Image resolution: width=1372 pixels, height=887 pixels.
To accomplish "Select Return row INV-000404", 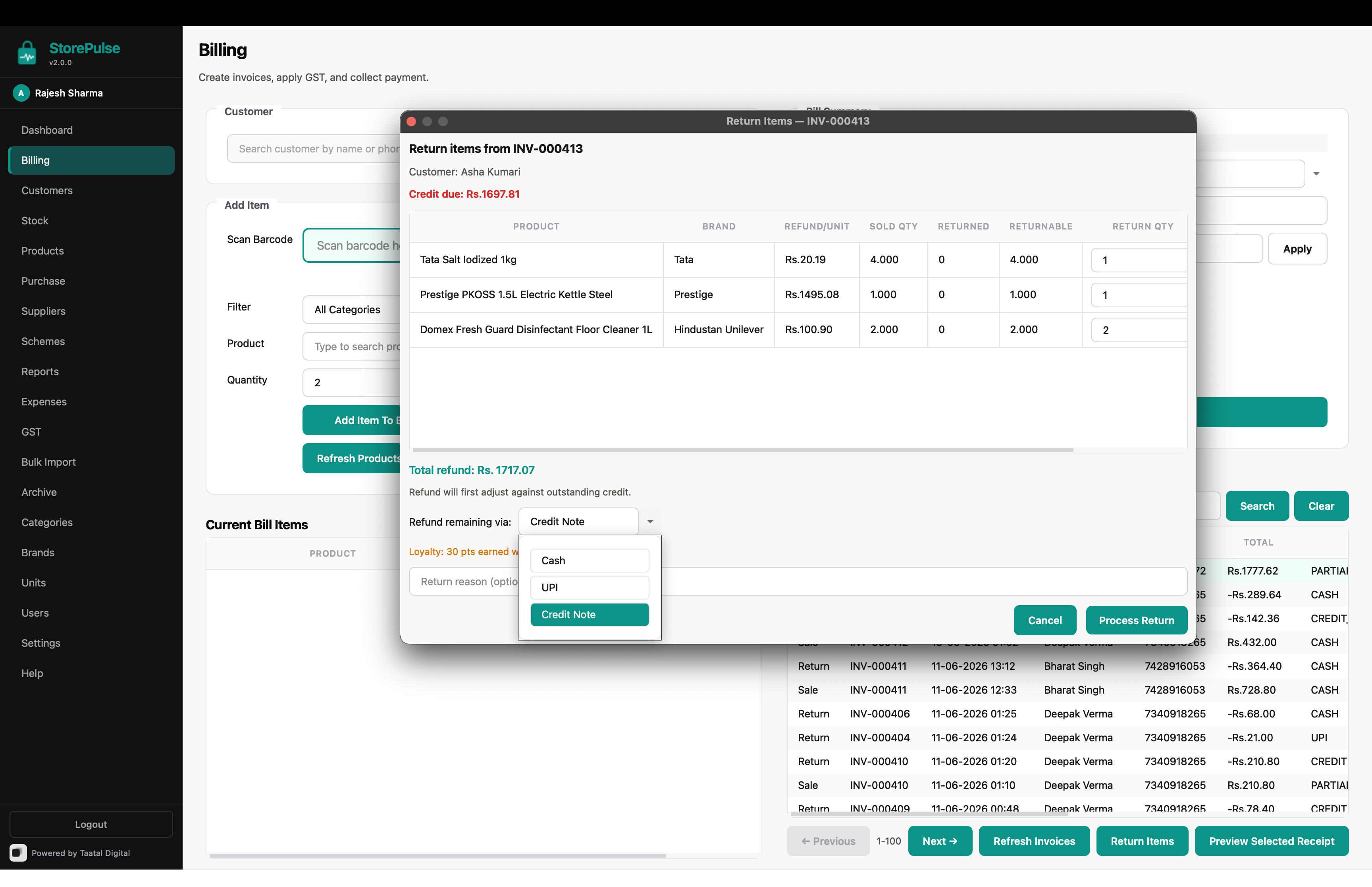I will tap(1068, 738).
